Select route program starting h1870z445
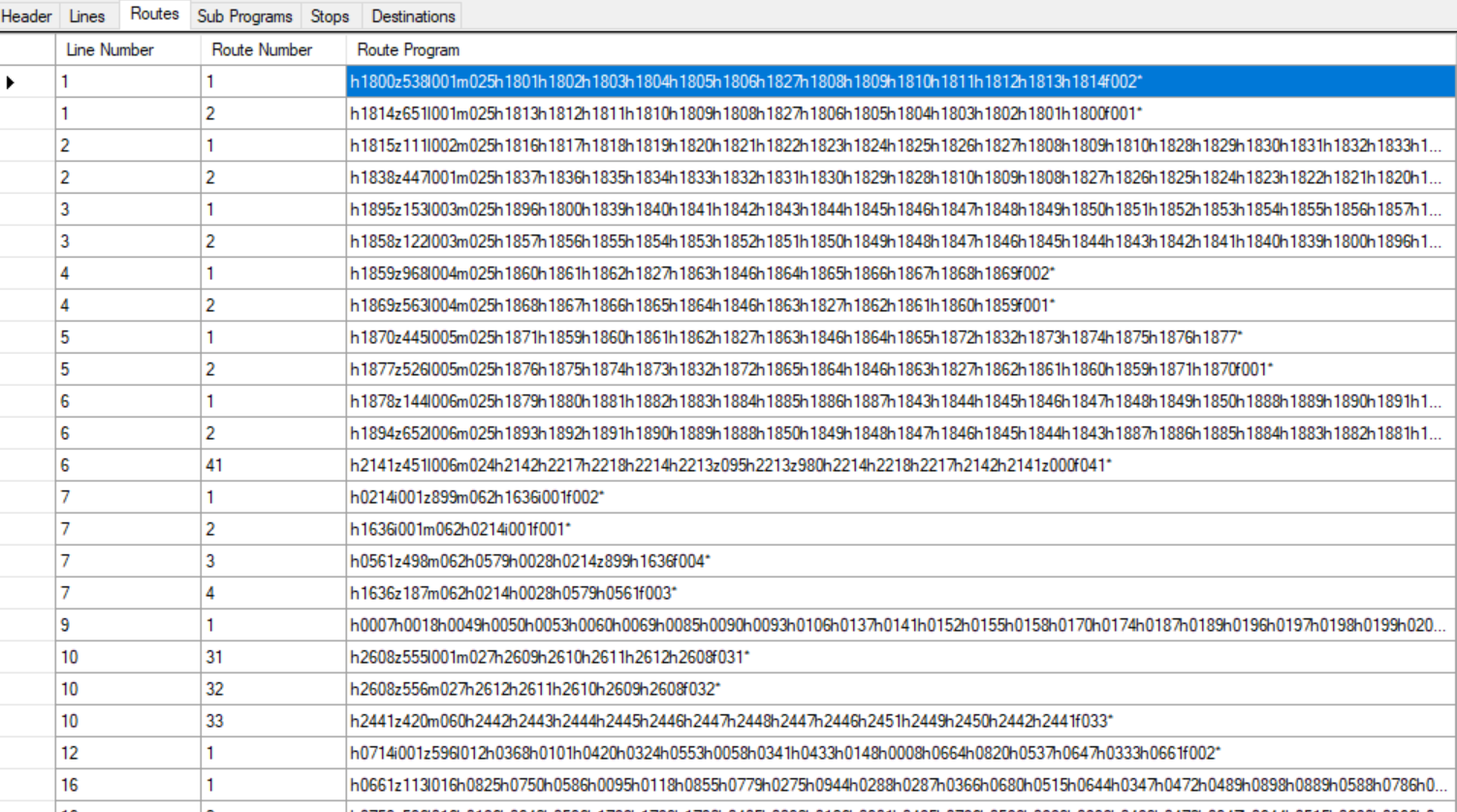The image size is (1457, 812). (x=902, y=337)
